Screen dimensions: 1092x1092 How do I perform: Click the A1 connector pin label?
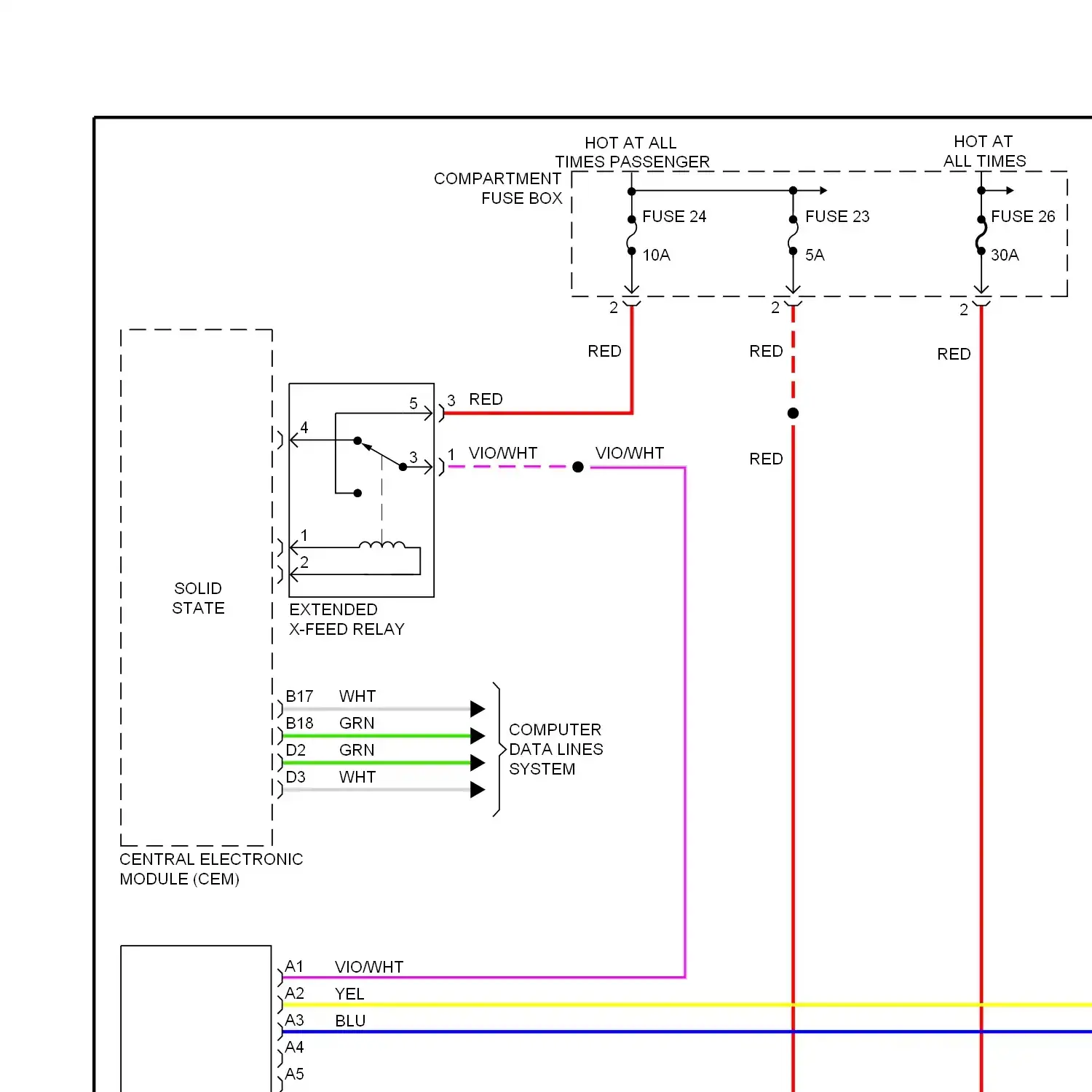click(294, 966)
